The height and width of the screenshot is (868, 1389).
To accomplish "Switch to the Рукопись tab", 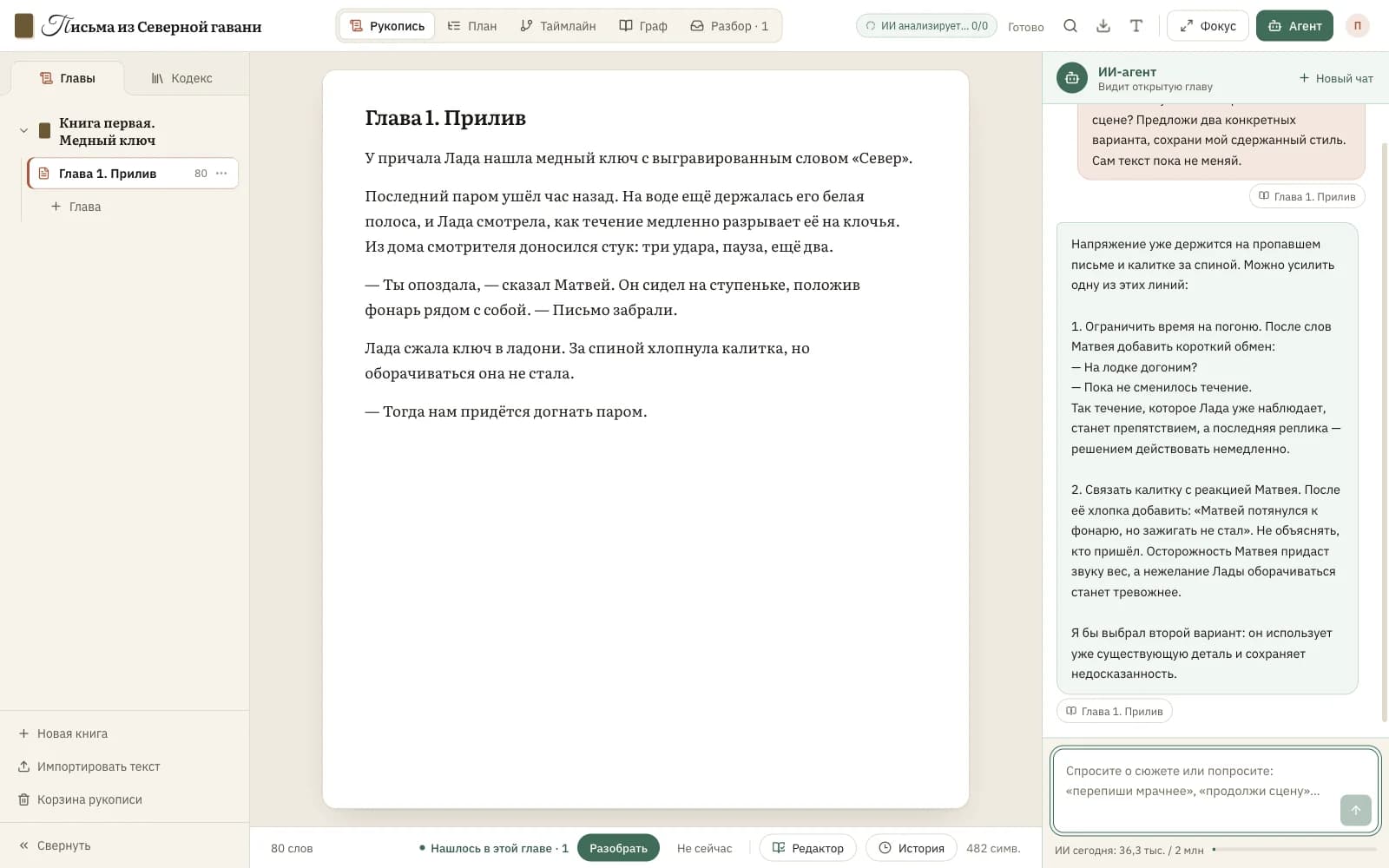I will 387,26.
